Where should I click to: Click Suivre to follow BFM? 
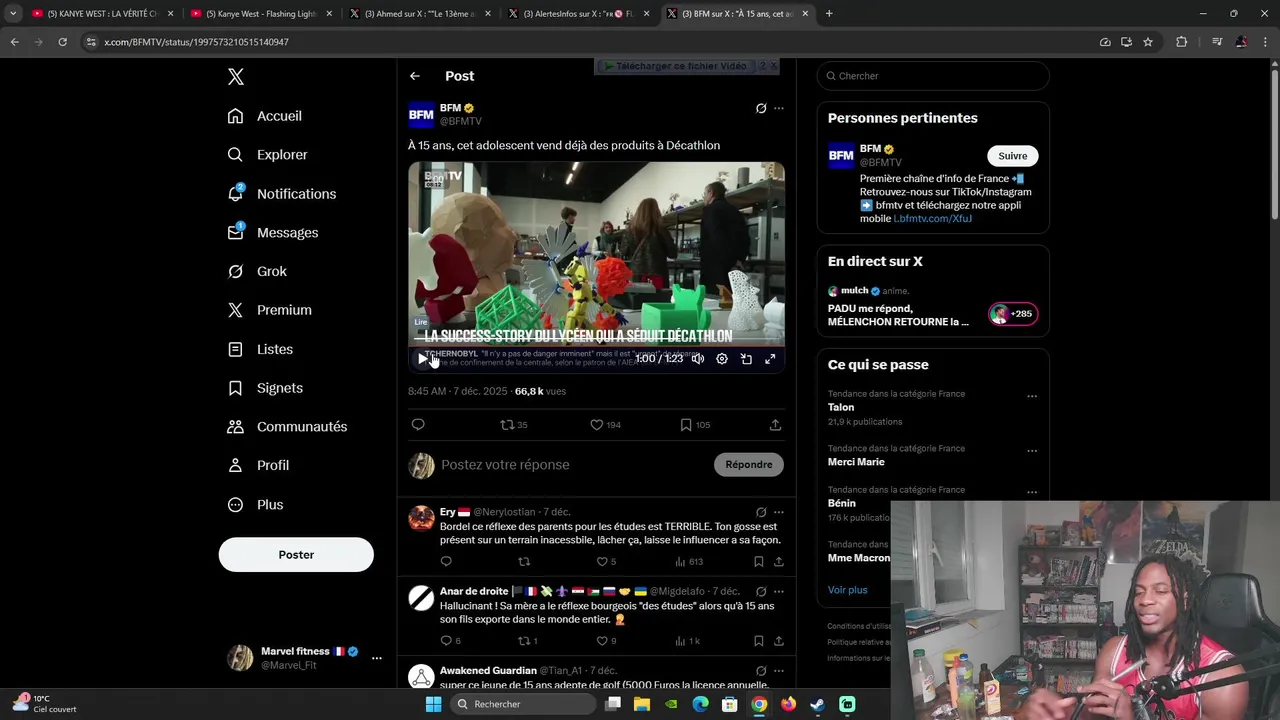pyautogui.click(x=1013, y=156)
